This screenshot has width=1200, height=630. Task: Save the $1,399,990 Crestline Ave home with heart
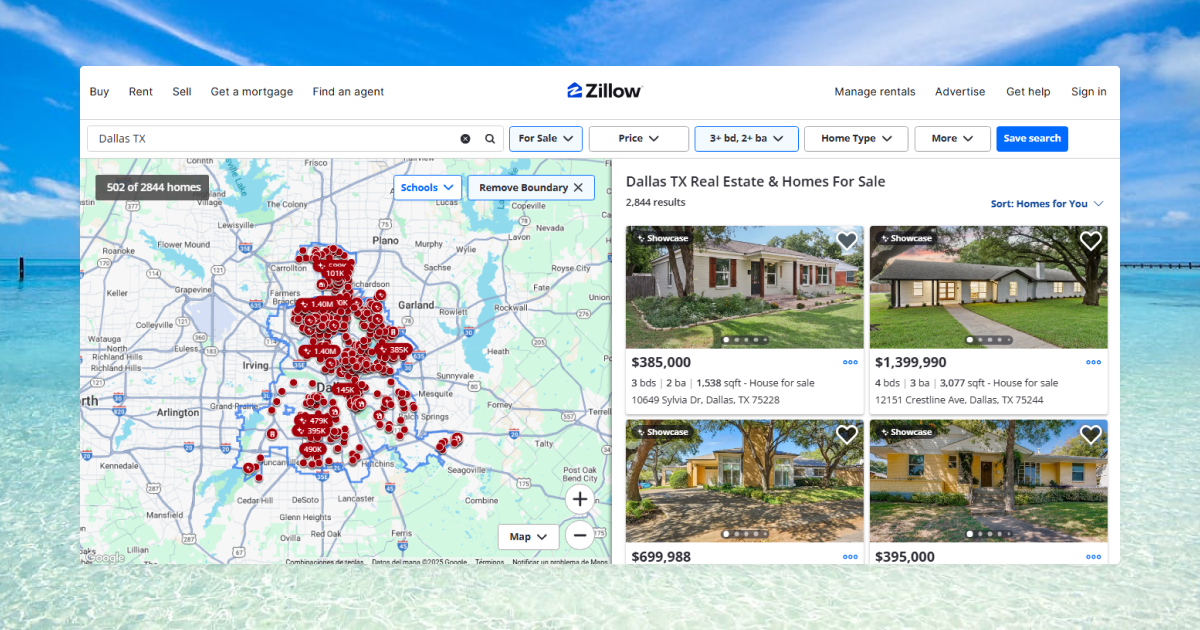point(1091,241)
